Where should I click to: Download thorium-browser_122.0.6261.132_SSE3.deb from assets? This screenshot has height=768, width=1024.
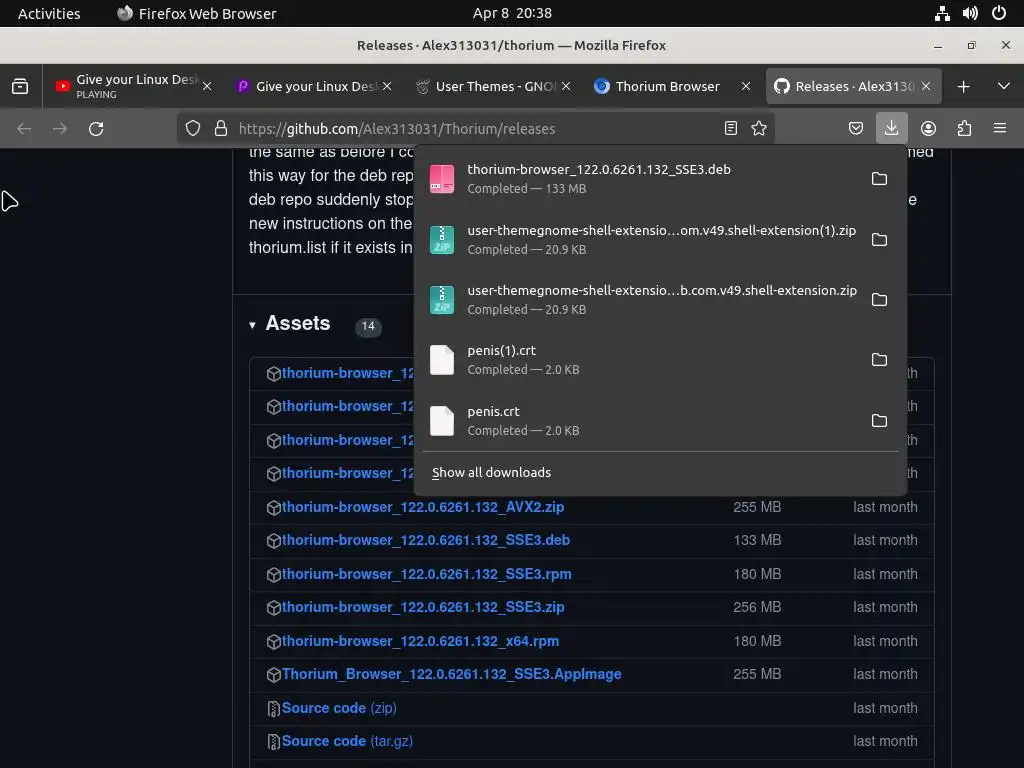[426, 540]
